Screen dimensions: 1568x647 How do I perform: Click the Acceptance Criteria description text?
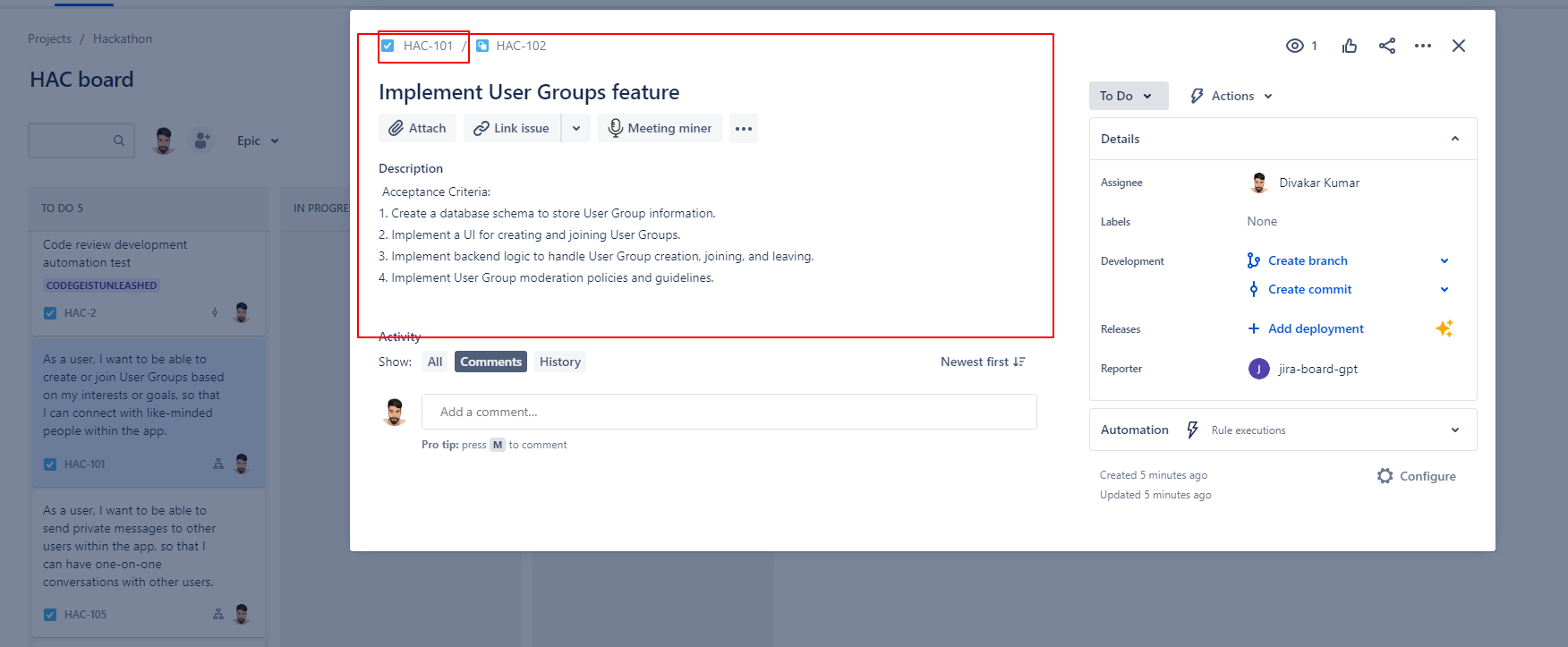(437, 192)
